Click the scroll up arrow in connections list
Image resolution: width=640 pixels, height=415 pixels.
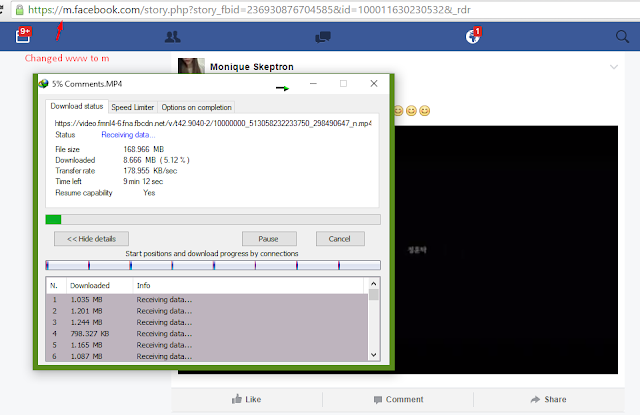373,284
